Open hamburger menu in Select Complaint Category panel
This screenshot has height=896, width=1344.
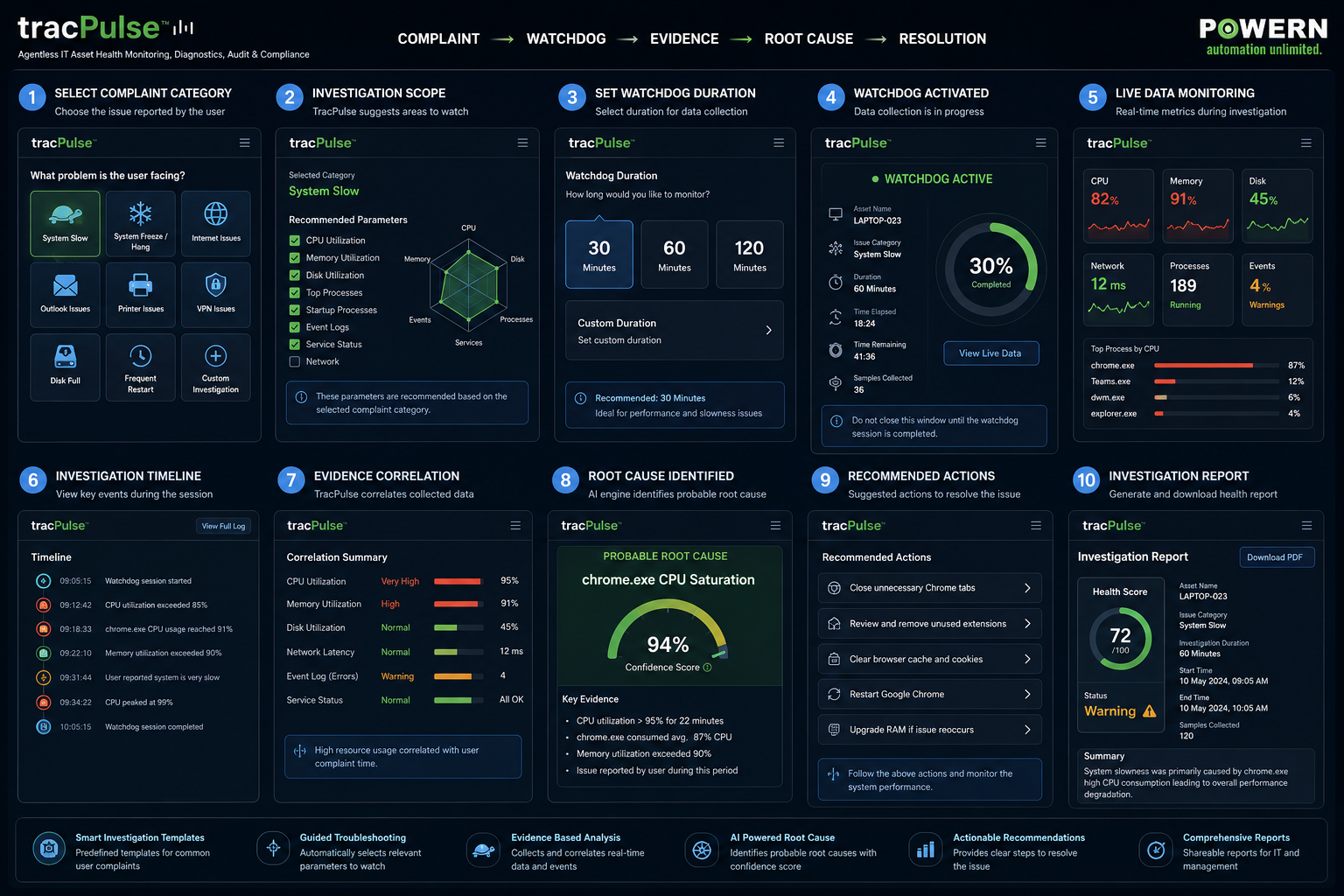coord(245,143)
